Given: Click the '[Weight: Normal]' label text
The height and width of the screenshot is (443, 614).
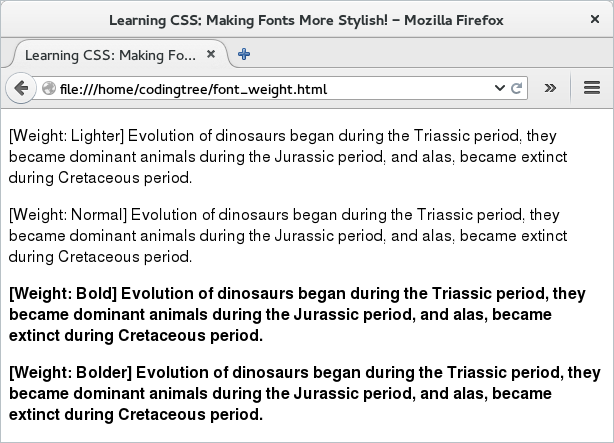Looking at the screenshot, I should tap(67, 214).
